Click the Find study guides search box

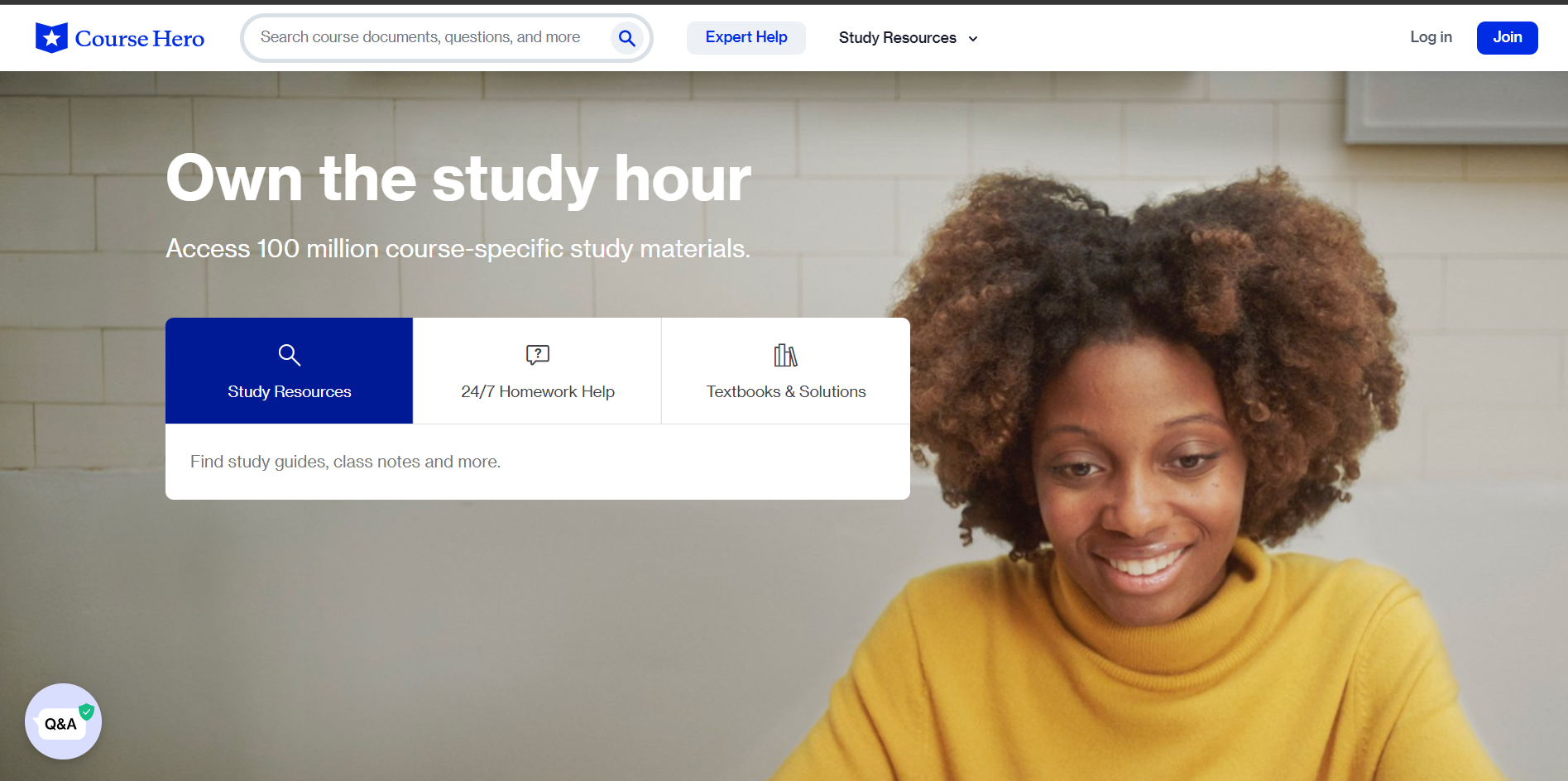click(536, 462)
